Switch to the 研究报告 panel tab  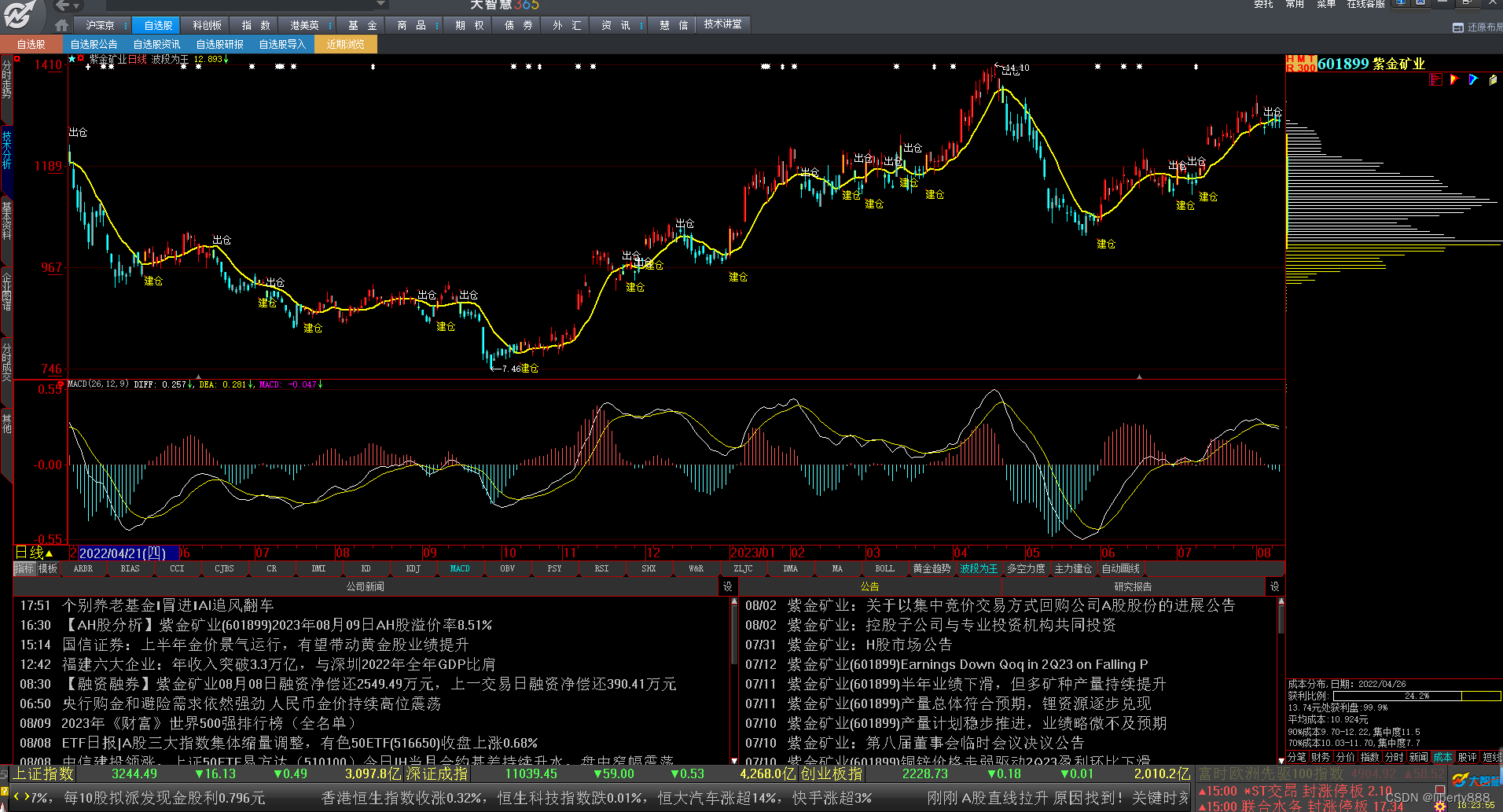1133,586
